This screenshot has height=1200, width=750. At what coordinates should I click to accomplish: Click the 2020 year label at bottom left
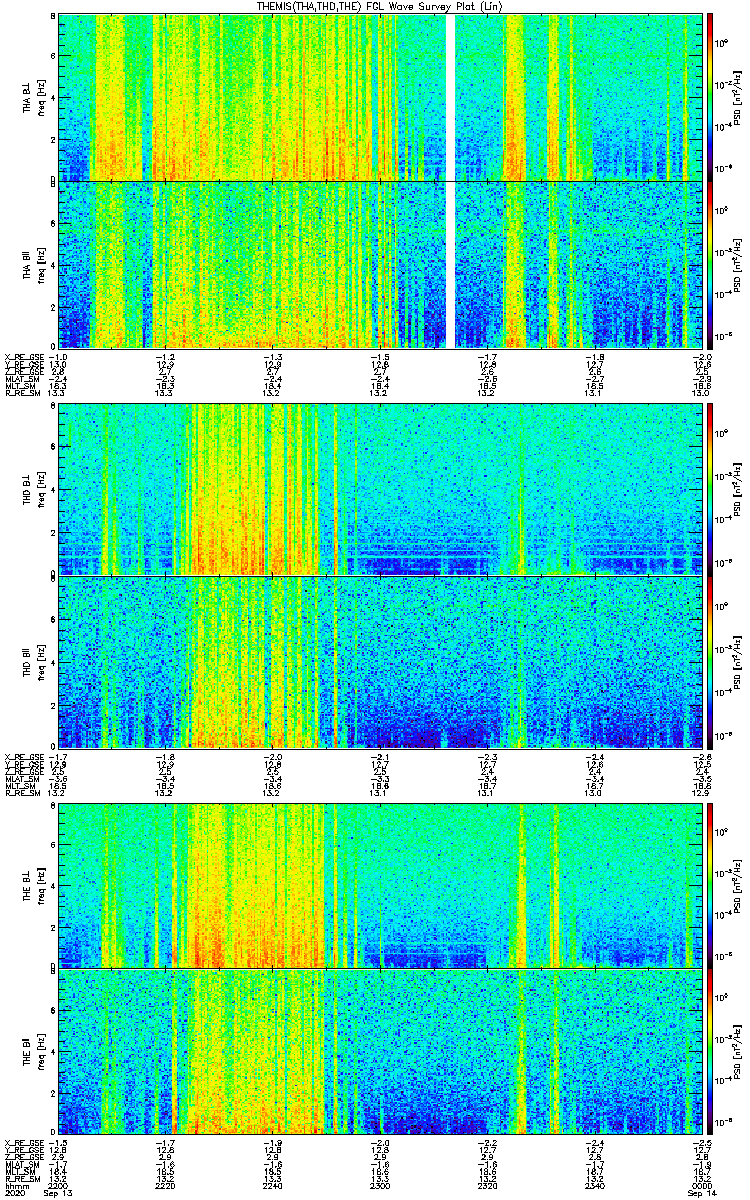[x=15, y=1193]
